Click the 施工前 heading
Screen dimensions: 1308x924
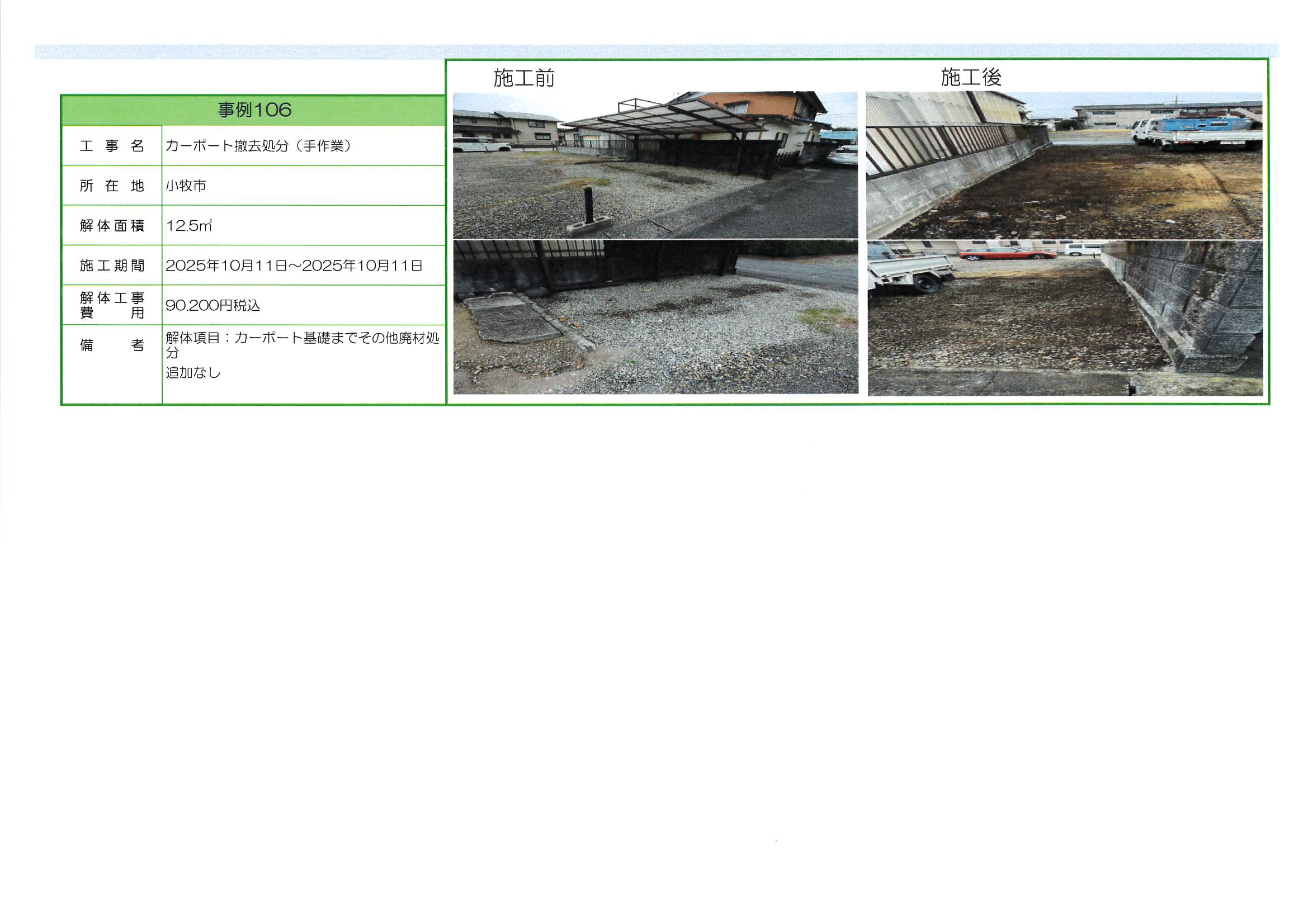pyautogui.click(x=523, y=78)
